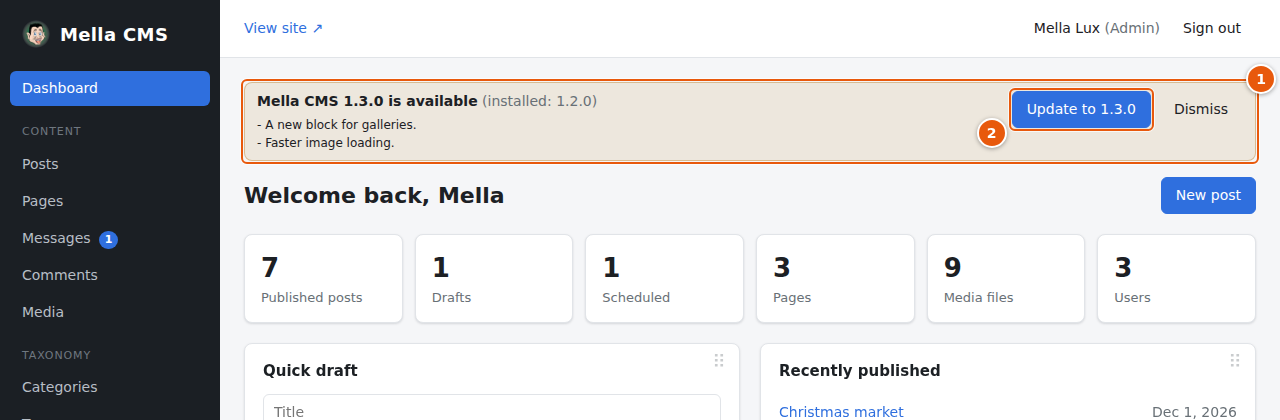Dismiss the update notice
The height and width of the screenshot is (420, 1280).
pos(1201,109)
